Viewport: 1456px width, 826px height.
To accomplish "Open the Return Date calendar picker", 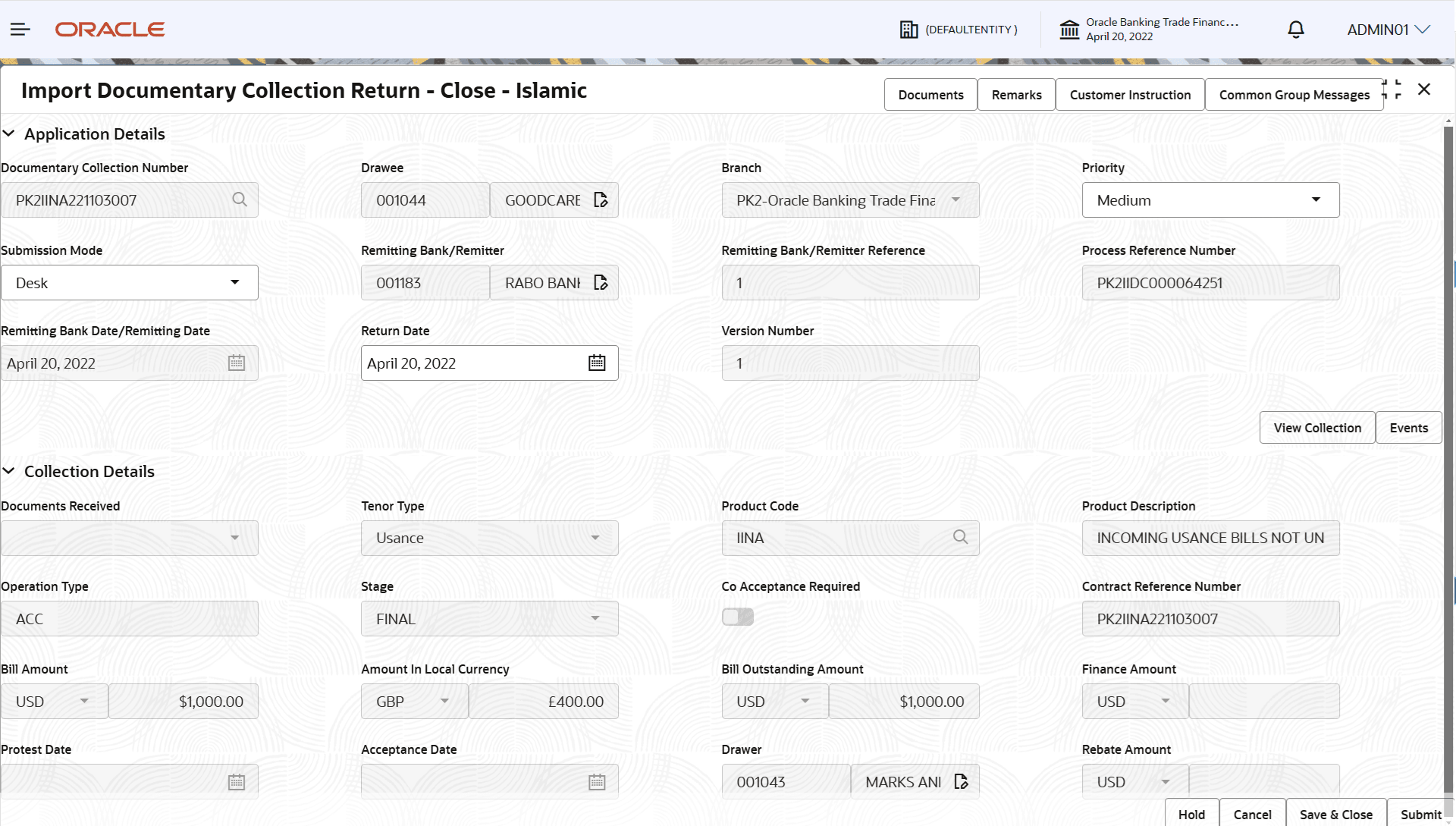I will pyautogui.click(x=597, y=363).
